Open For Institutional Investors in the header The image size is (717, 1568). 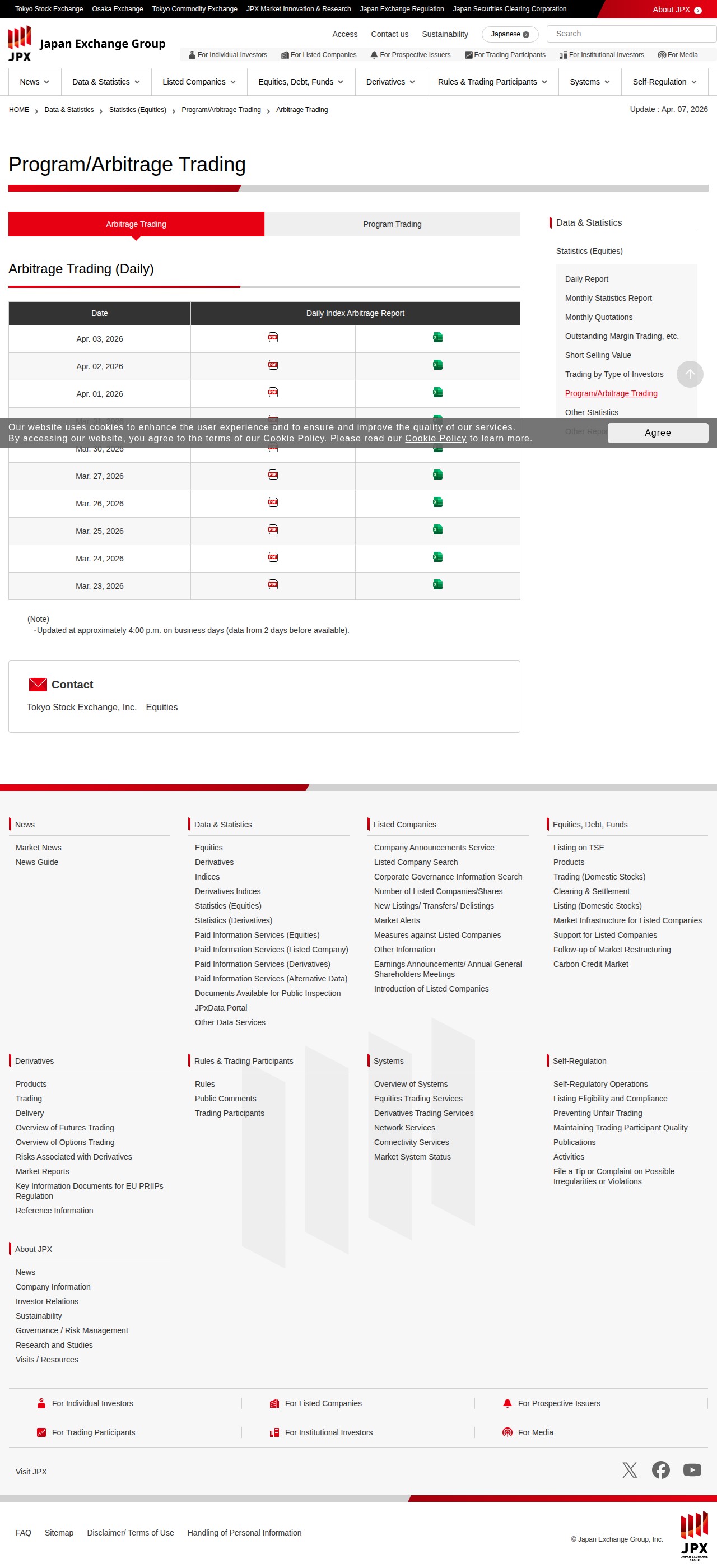tap(602, 55)
